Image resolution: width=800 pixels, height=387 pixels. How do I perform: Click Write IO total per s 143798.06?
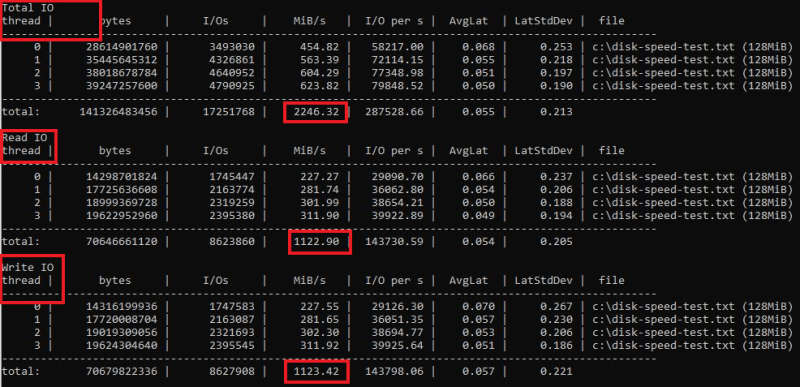tap(395, 372)
